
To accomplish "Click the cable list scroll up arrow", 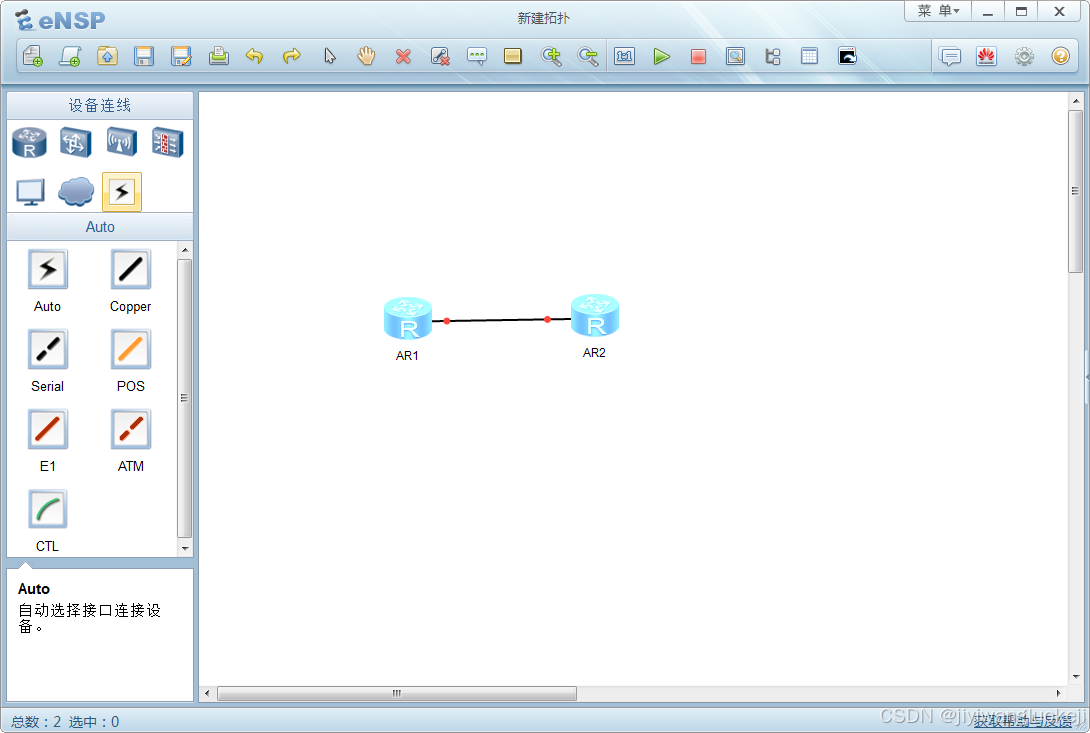I will 185,250.
